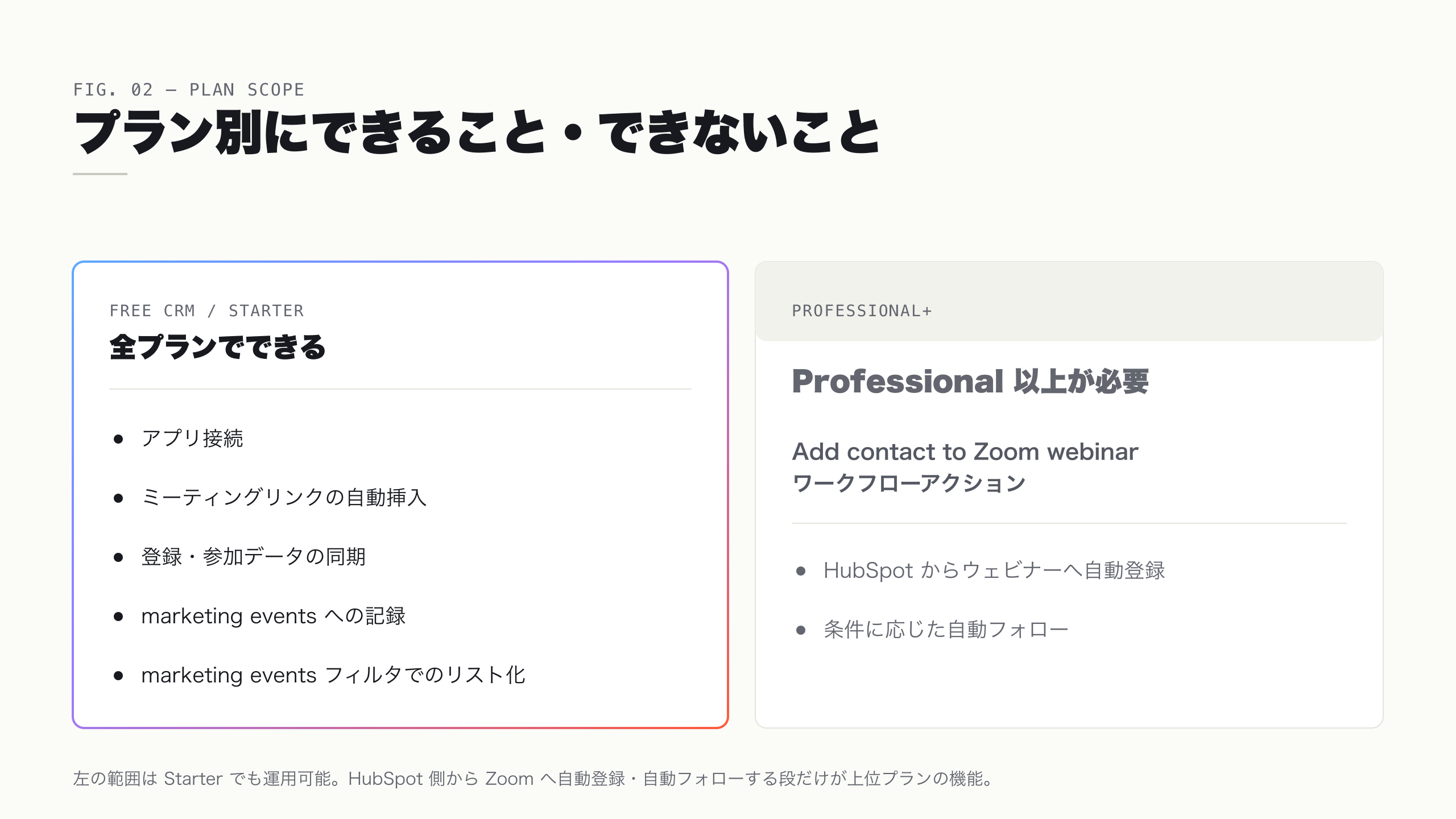Select the heading 全プランでできる
This screenshot has width=1456, height=819.
tap(217, 347)
